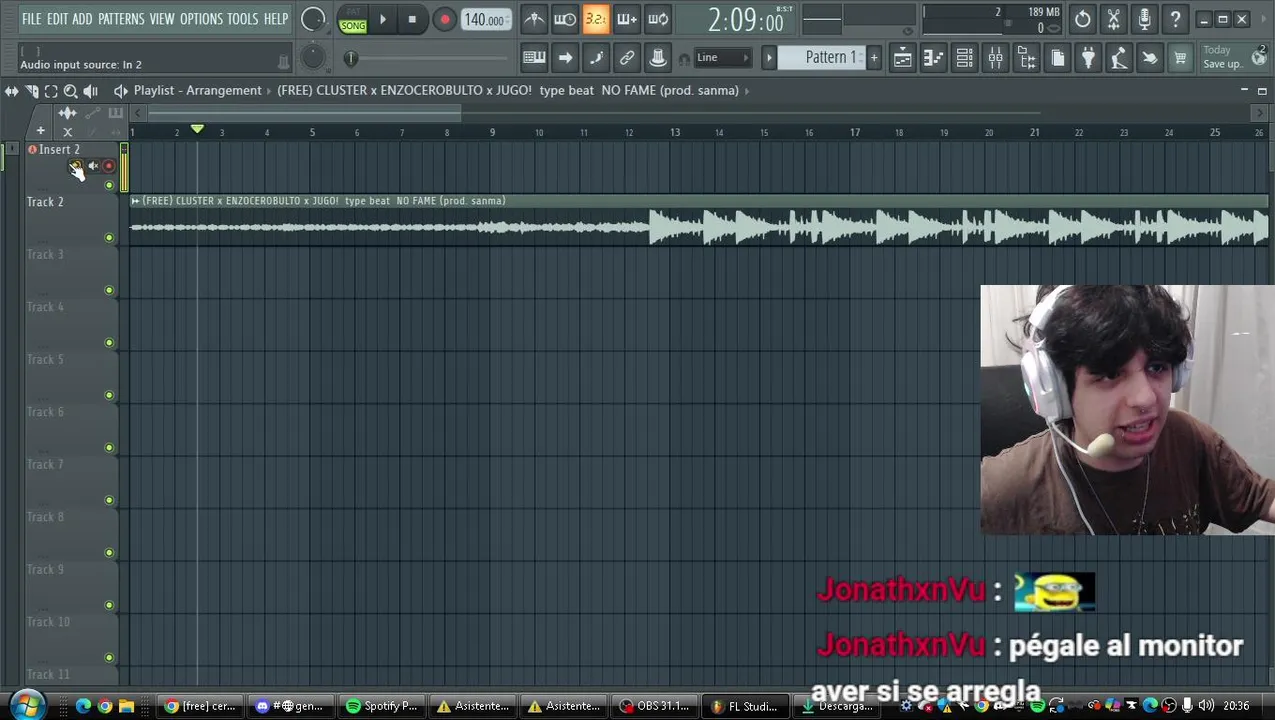
Task: Open the Browser icon
Action: tap(1026, 58)
